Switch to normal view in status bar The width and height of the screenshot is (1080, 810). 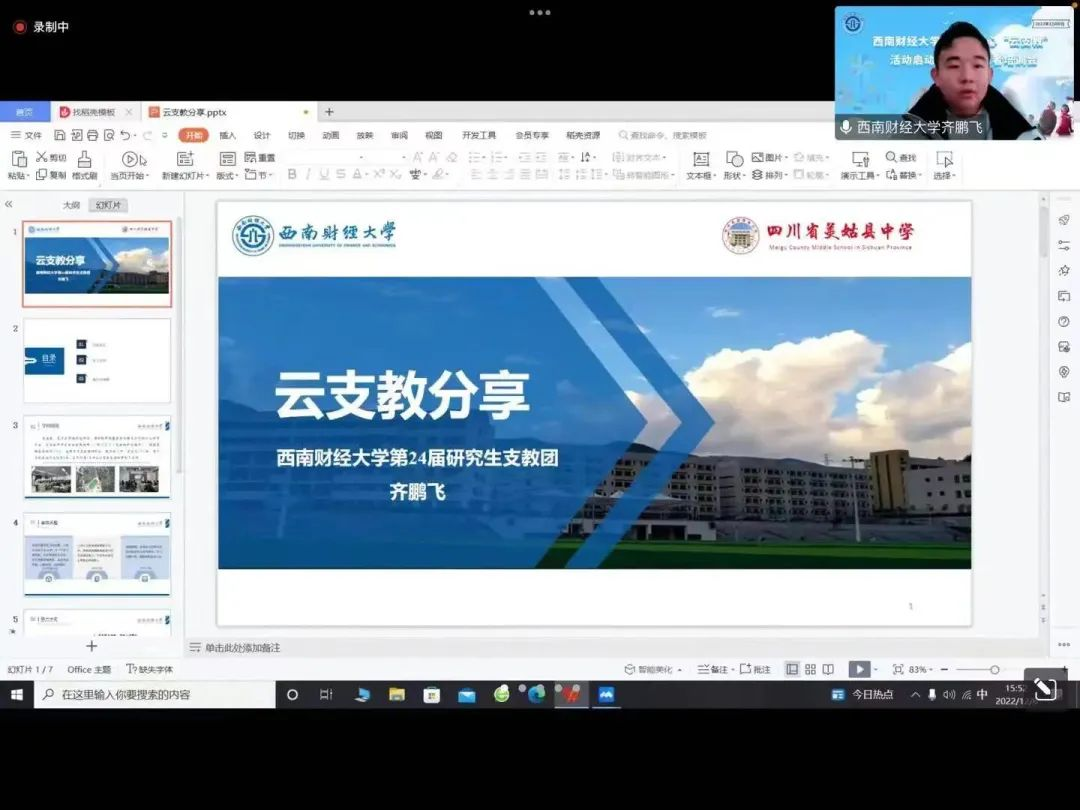pos(792,669)
